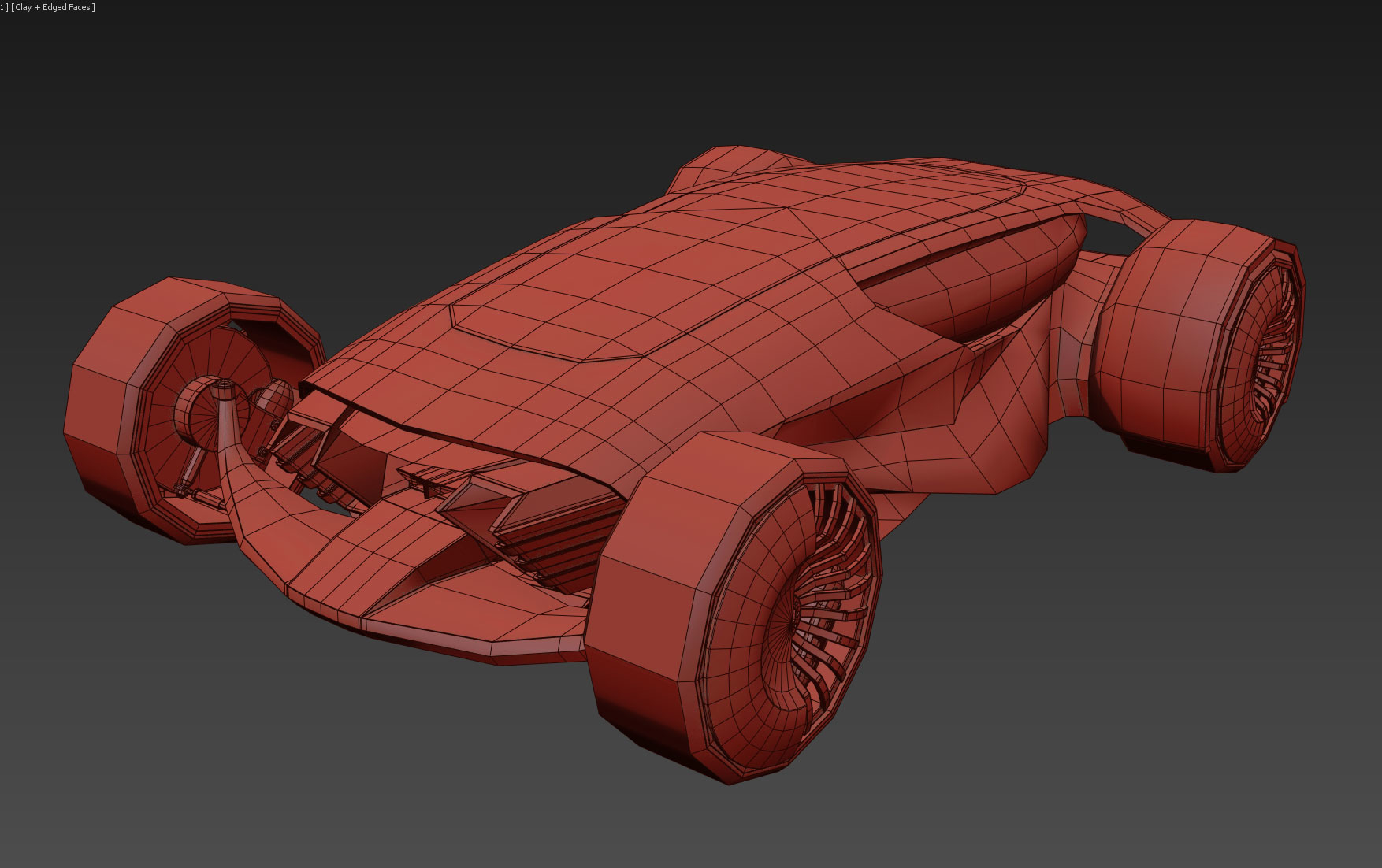1382x868 pixels.
Task: Open the Clay + Edged Faces shading menu
Action: click(51, 6)
